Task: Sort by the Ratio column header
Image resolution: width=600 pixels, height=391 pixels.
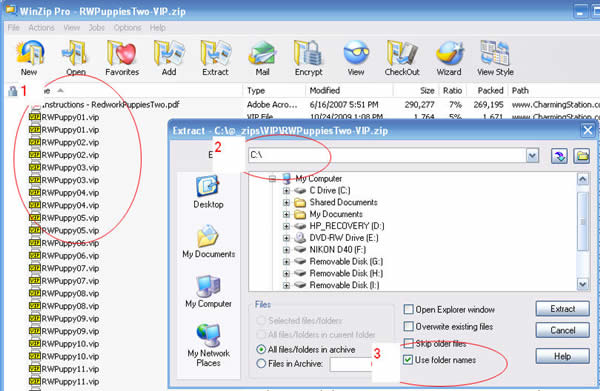Action: tap(452, 91)
